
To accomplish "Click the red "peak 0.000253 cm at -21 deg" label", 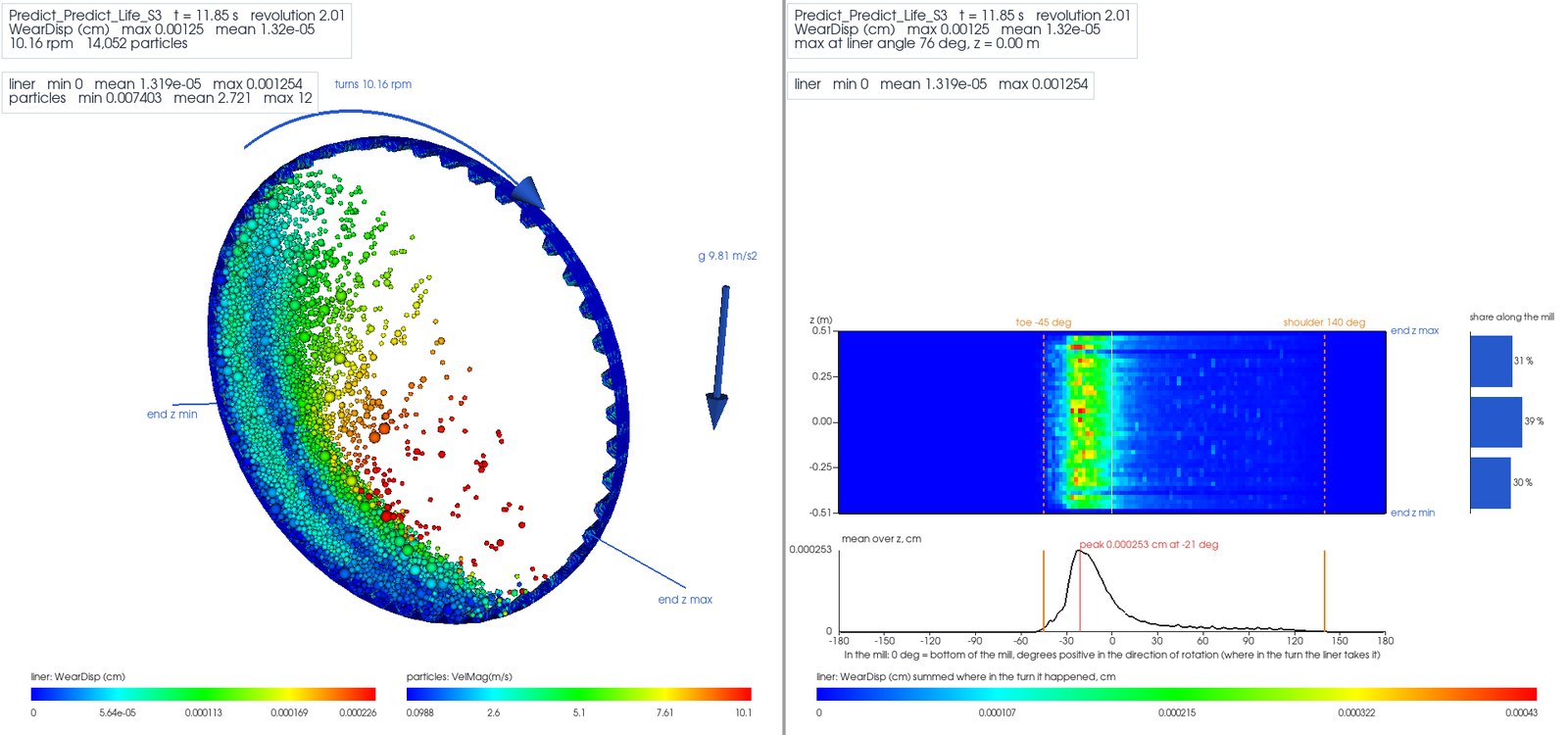I will click(1149, 544).
